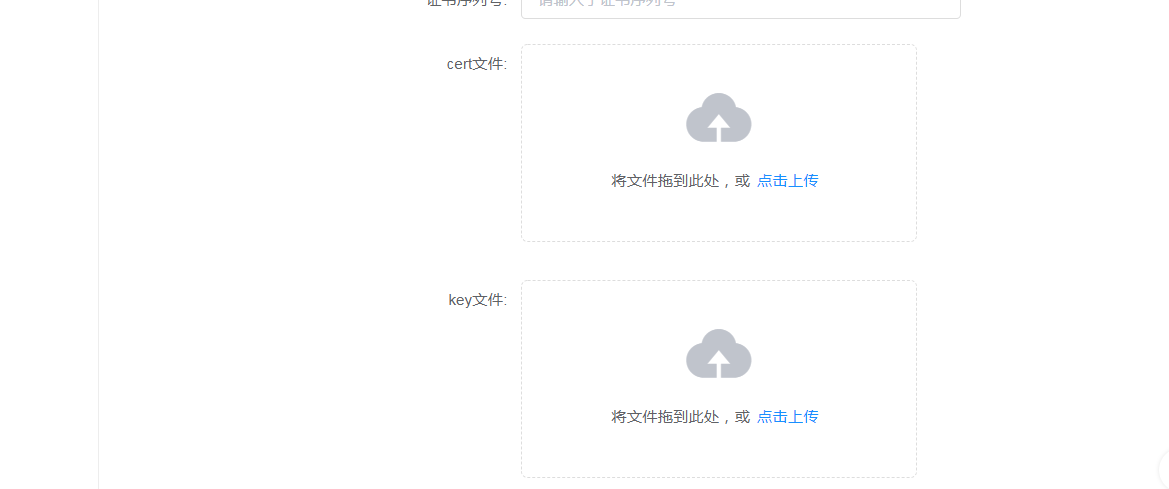Screen dimensions: 1169x489
Task: Open 点击上传 link for key文件
Action: pos(787,417)
